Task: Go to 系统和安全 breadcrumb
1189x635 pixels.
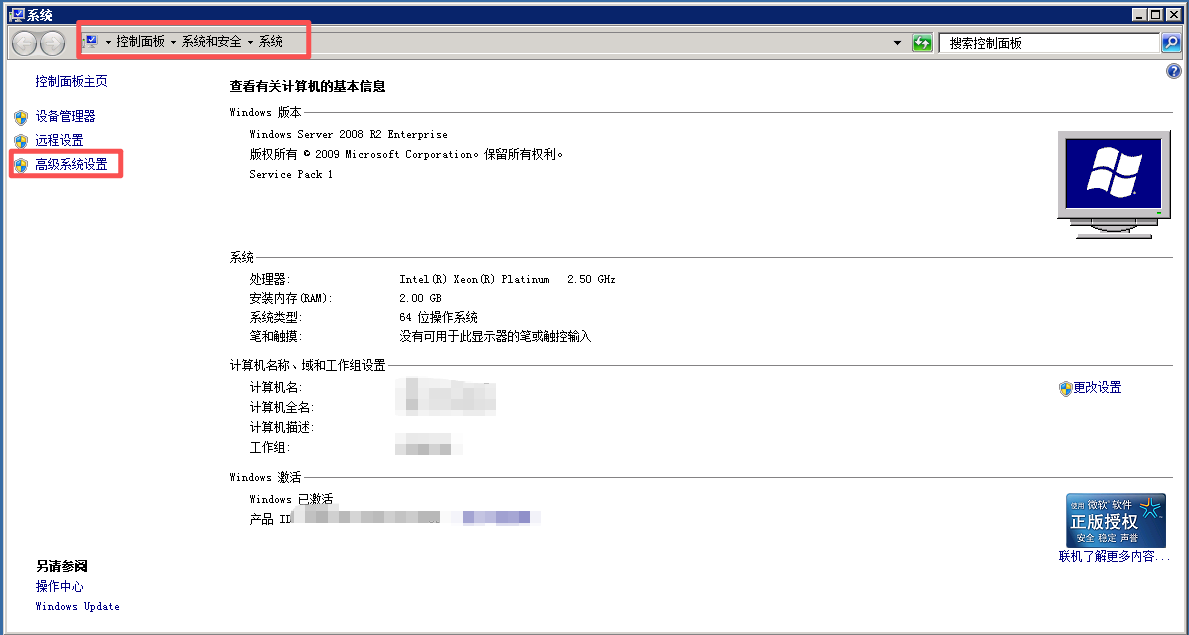Action: pos(212,42)
